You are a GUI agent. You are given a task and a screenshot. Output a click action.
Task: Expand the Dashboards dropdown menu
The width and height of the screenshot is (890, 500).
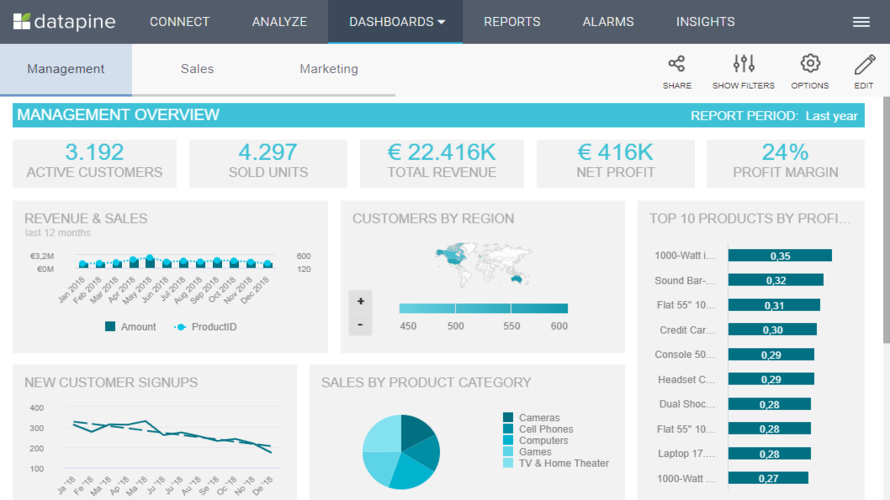tap(396, 22)
